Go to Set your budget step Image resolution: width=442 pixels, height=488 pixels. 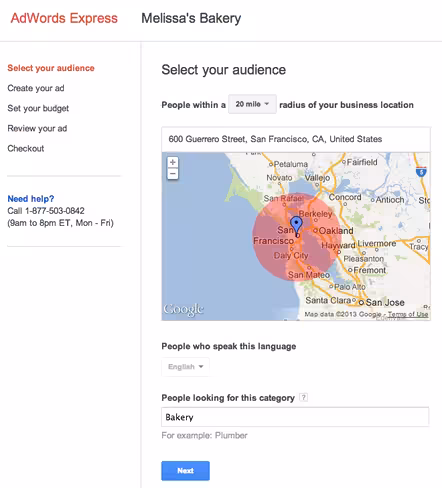click(38, 108)
